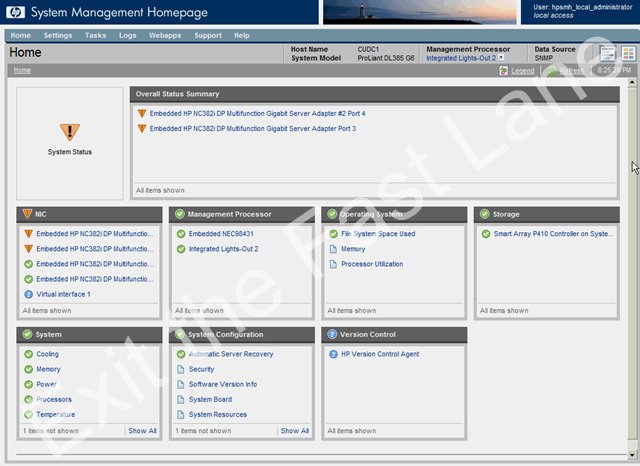Click Security document icon
The image size is (640, 466).
click(181, 369)
